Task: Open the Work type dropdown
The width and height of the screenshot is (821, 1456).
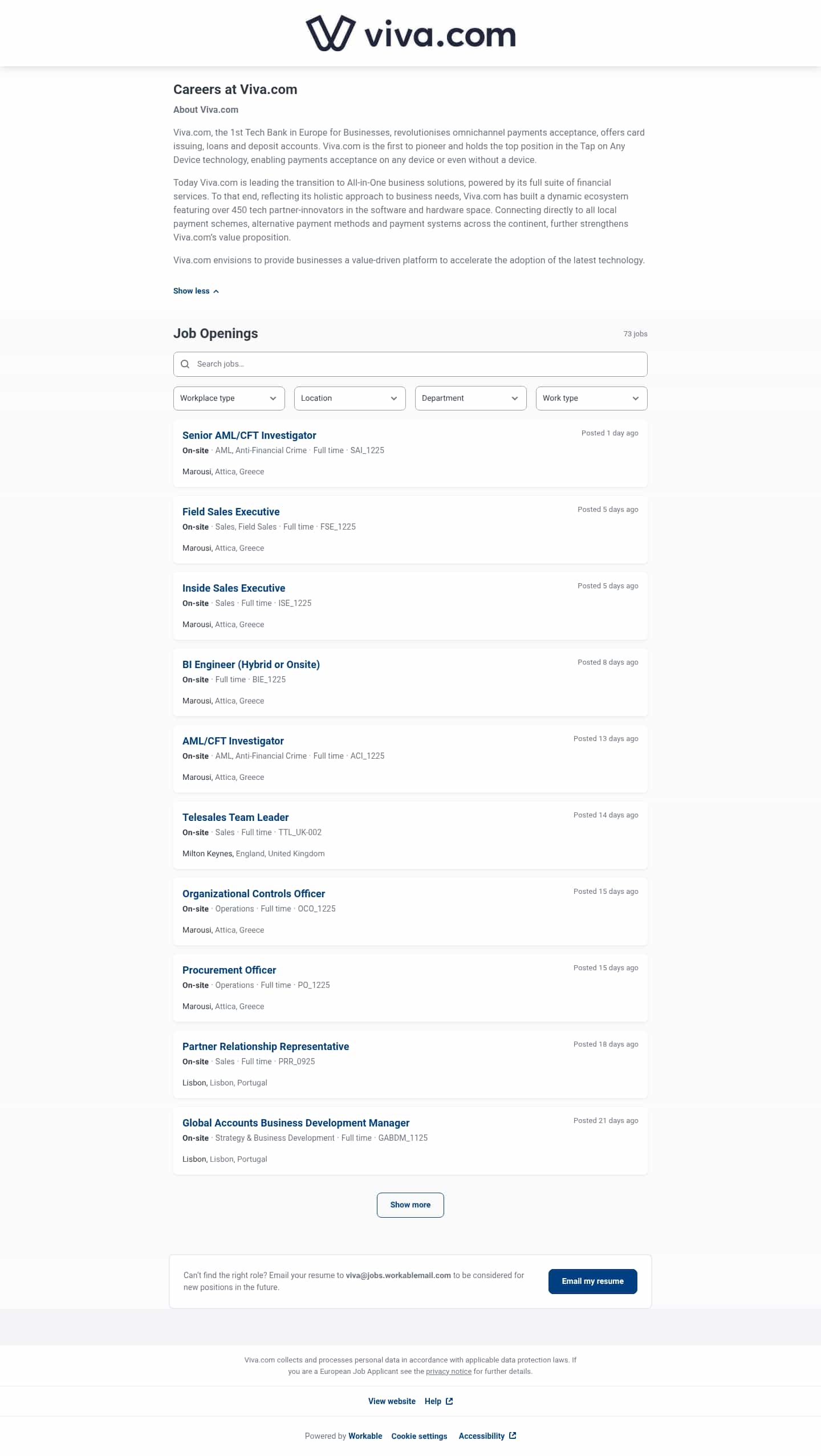Action: 591,398
